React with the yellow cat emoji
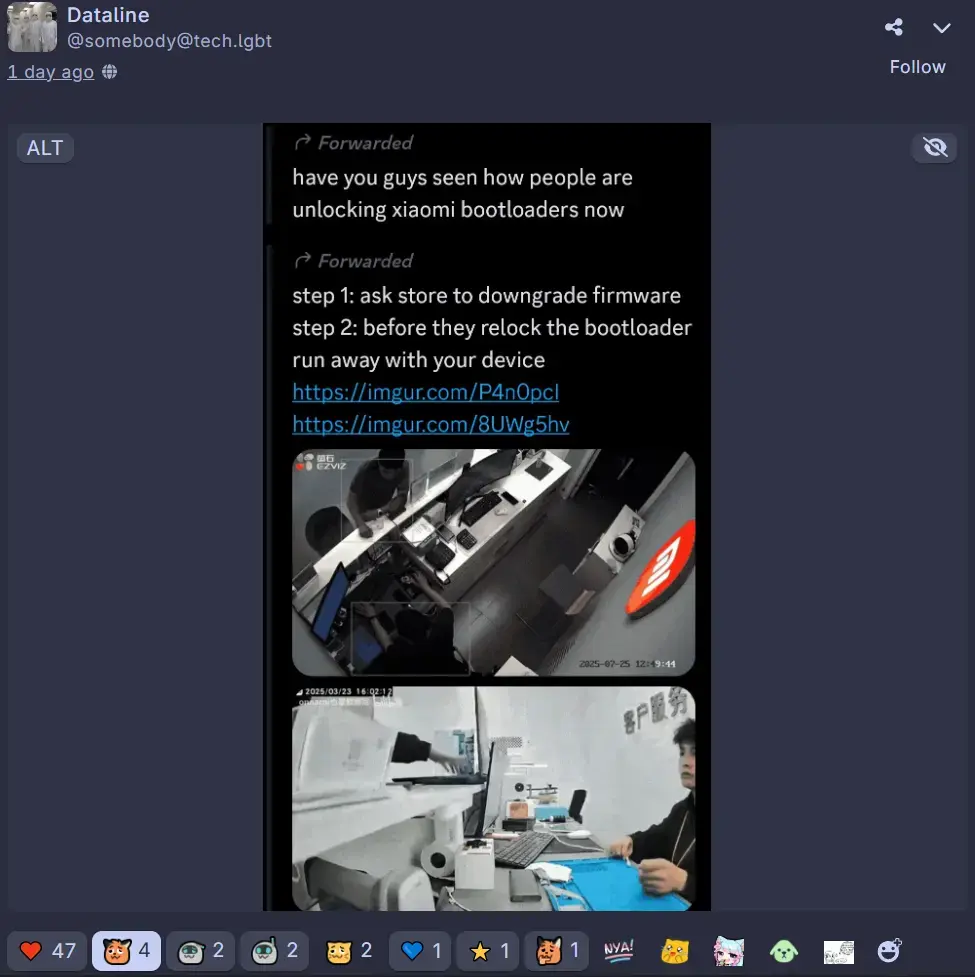The width and height of the screenshot is (975, 977). click(675, 950)
